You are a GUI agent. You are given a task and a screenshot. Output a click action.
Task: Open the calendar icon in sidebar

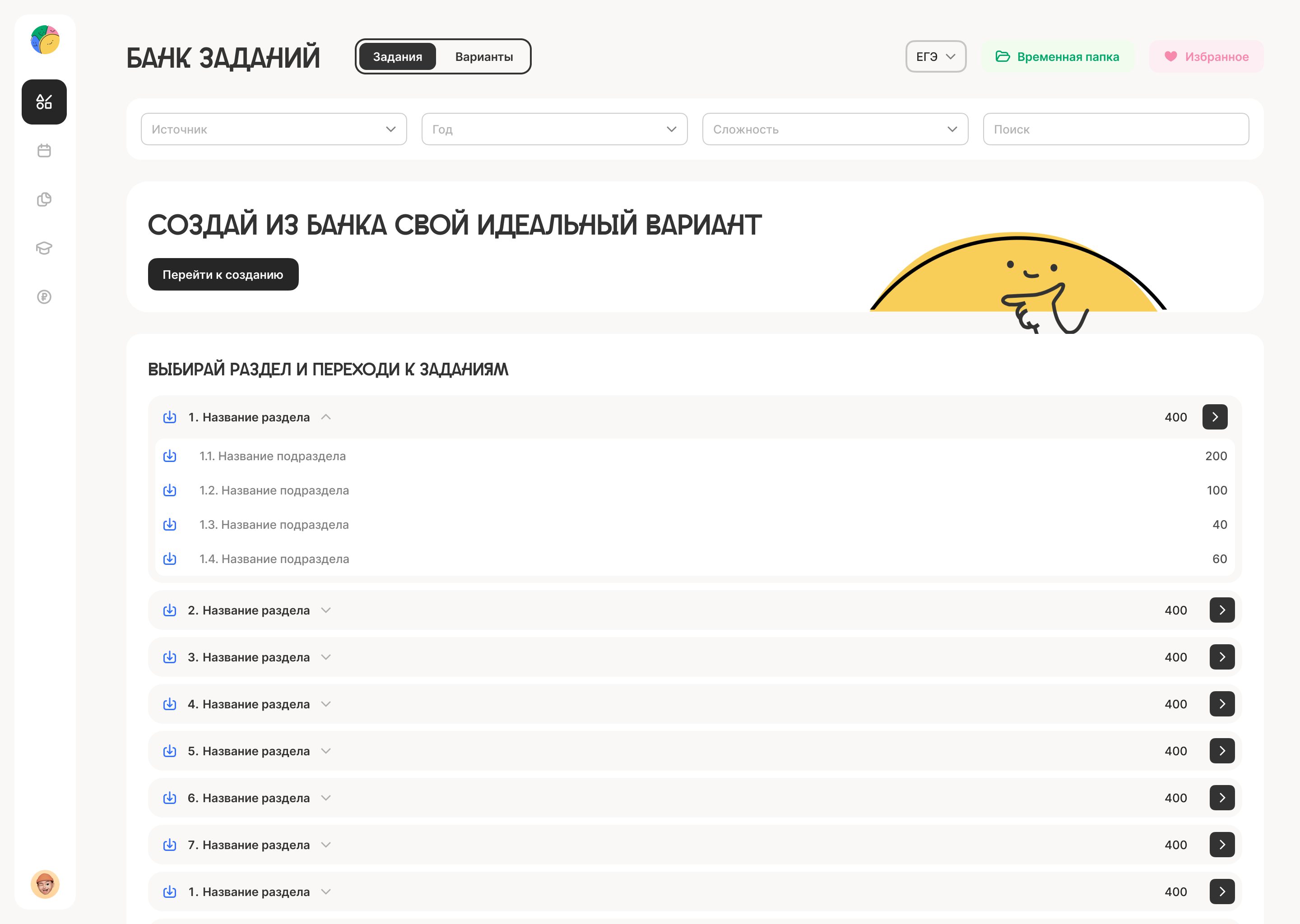click(44, 151)
